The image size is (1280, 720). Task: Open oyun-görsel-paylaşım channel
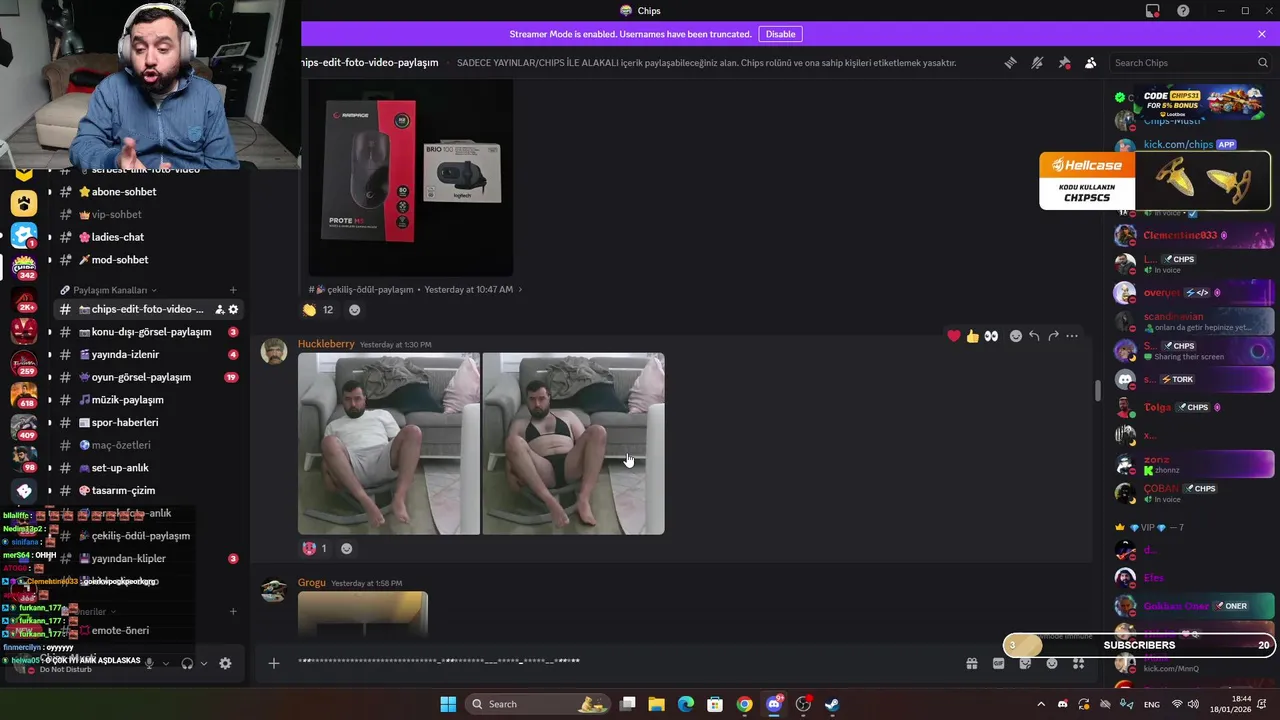147,377
